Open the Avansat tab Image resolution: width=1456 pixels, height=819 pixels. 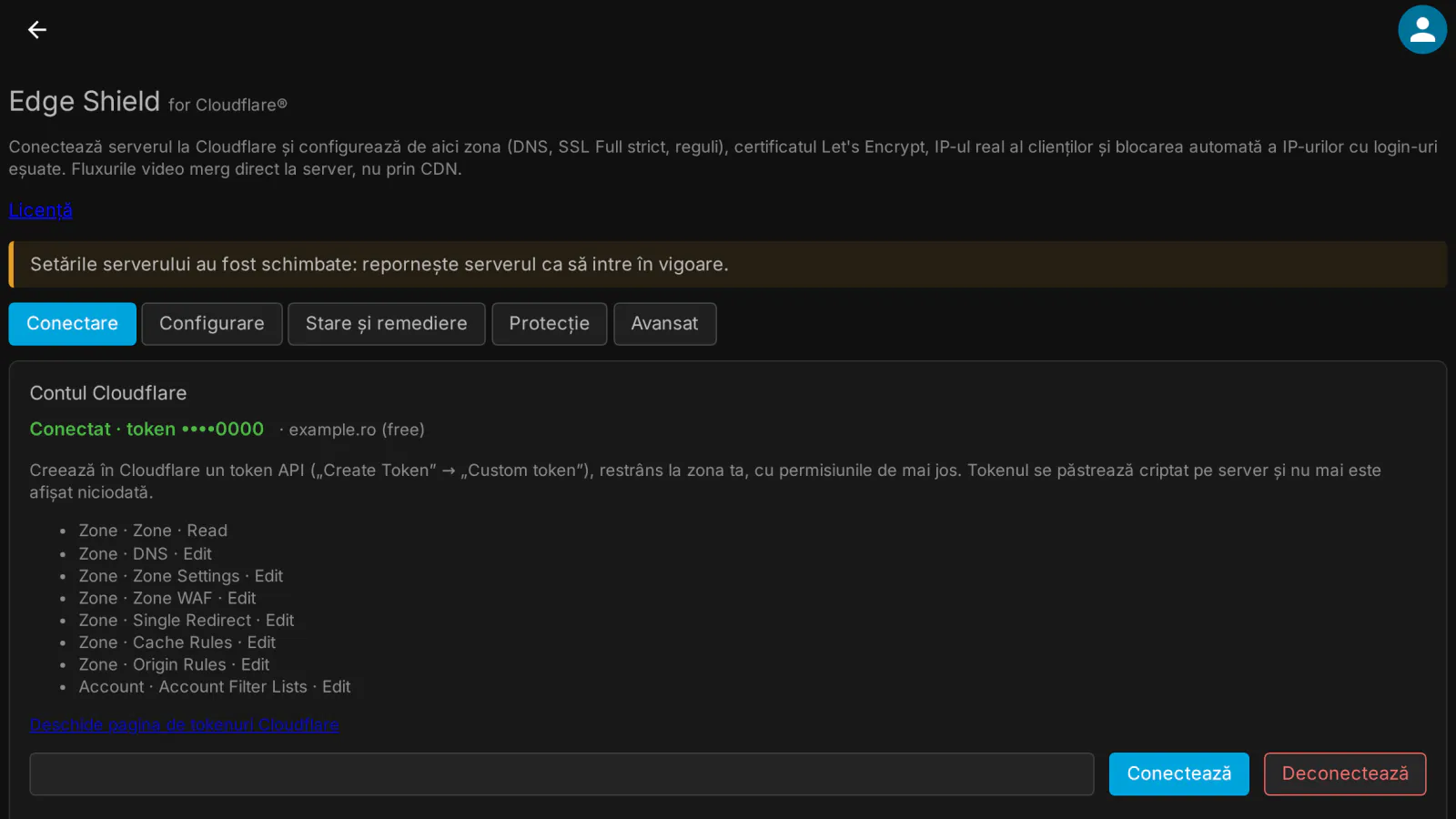pos(665,324)
